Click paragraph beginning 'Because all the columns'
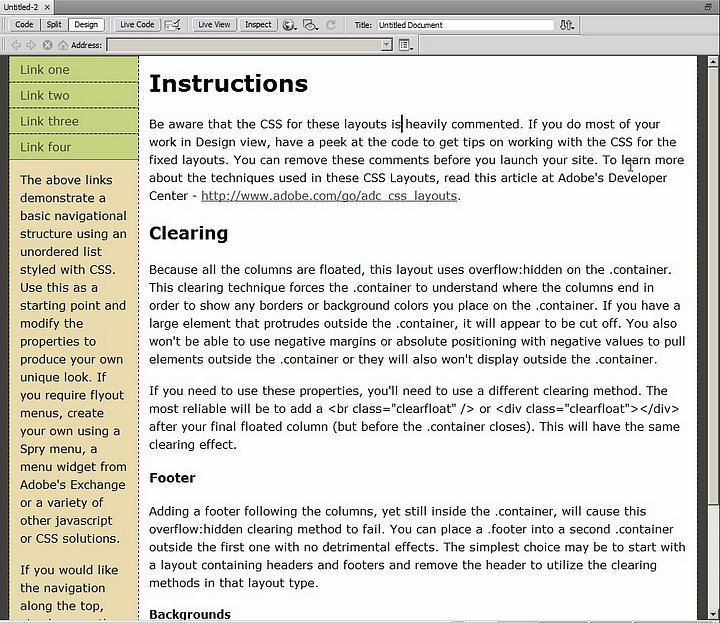 point(417,314)
